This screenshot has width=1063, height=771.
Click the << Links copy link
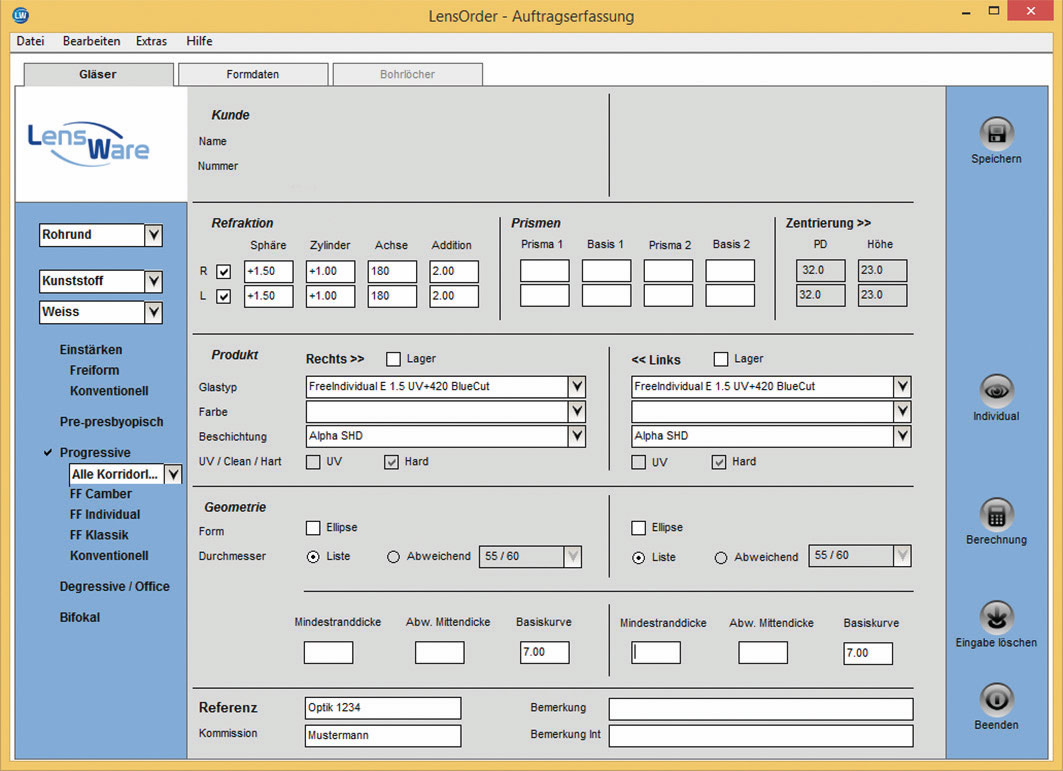click(656, 359)
